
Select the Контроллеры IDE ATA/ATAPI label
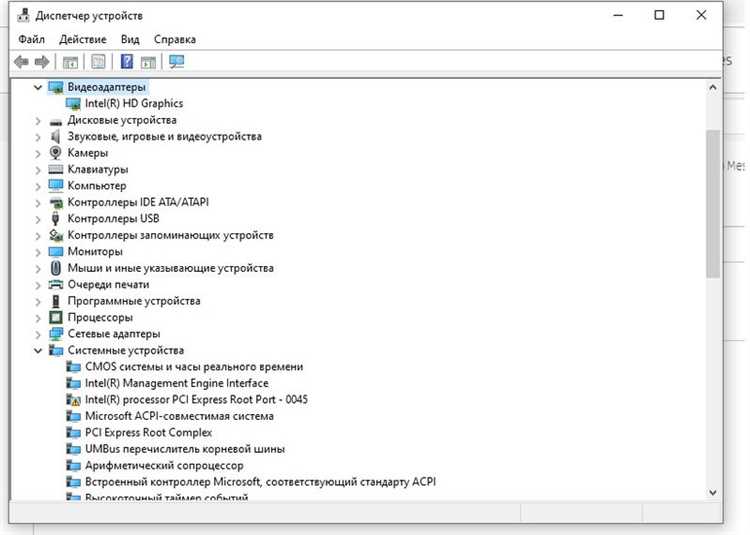pyautogui.click(x=138, y=202)
